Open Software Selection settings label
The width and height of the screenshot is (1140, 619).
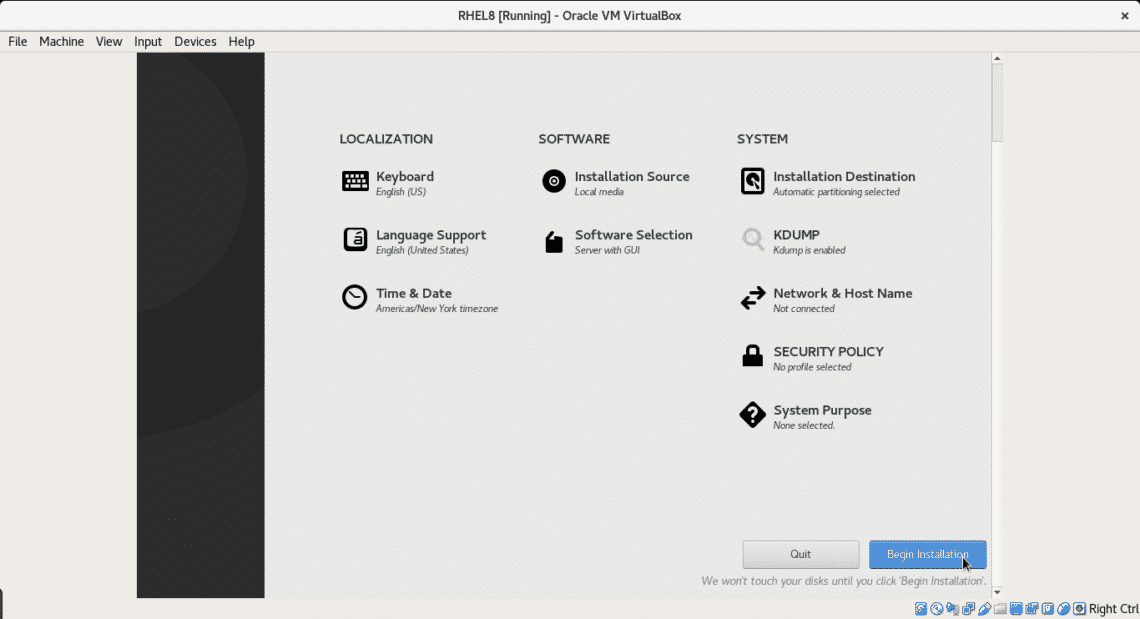633,235
